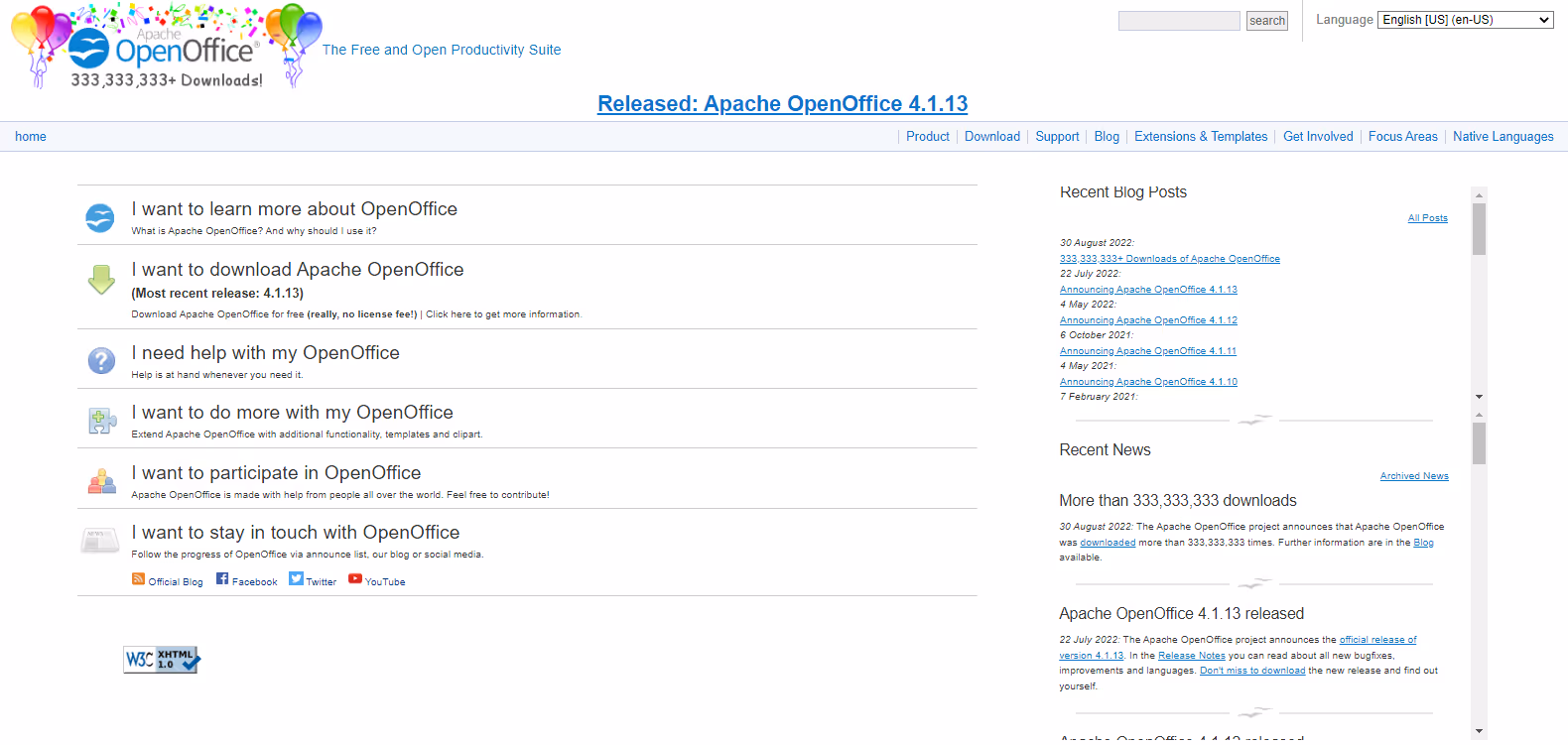Go to home in navigation bar
1568x745 pixels.
(x=31, y=137)
